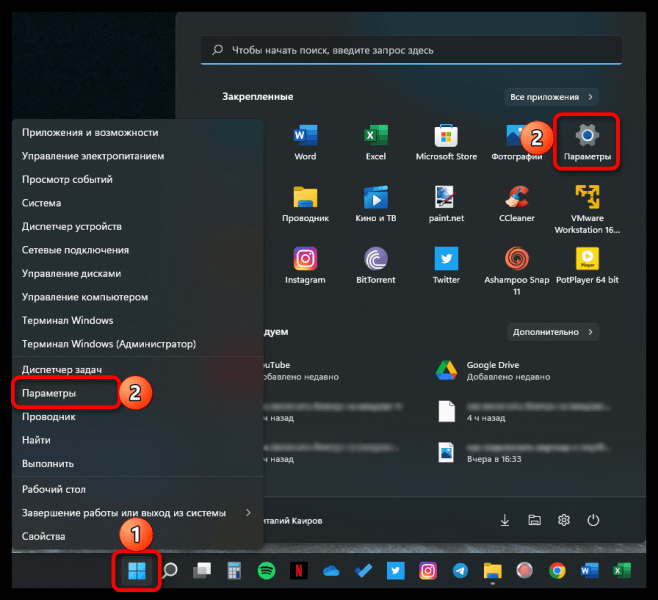Launch PotPlayer 64 bit

point(587,266)
